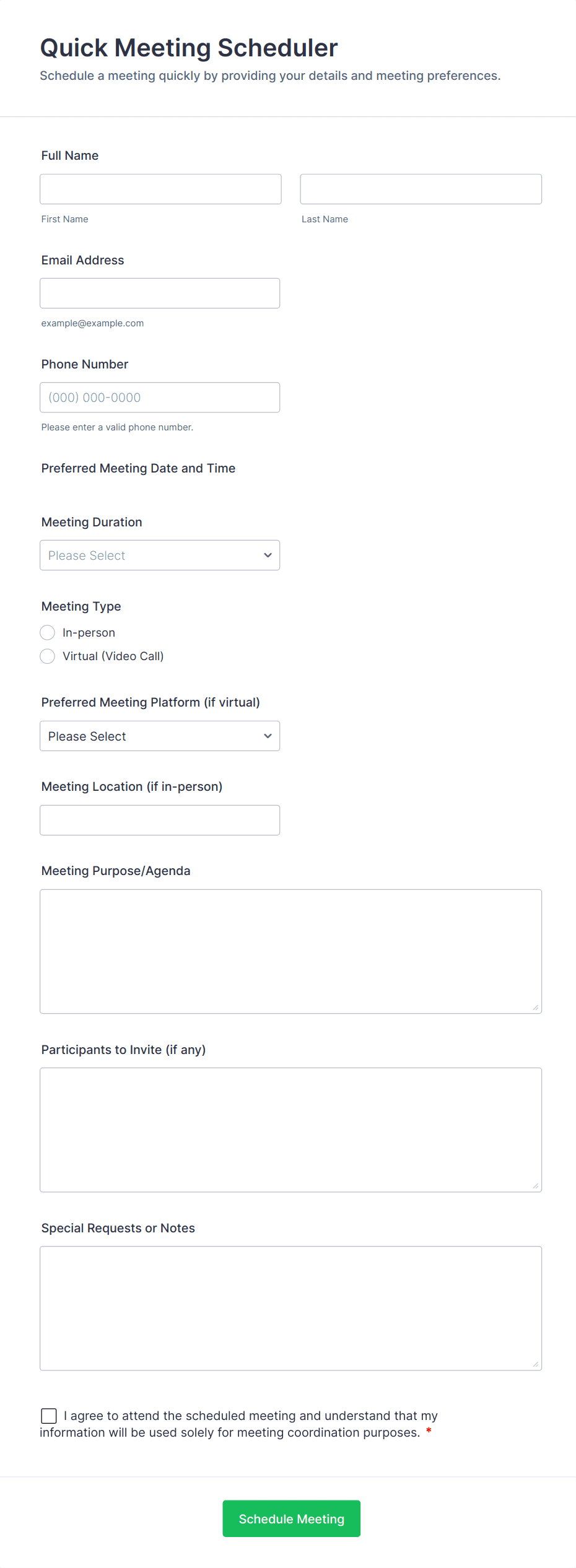Select the In-person radio button
Image resolution: width=576 pixels, height=1568 pixels.
(x=48, y=632)
